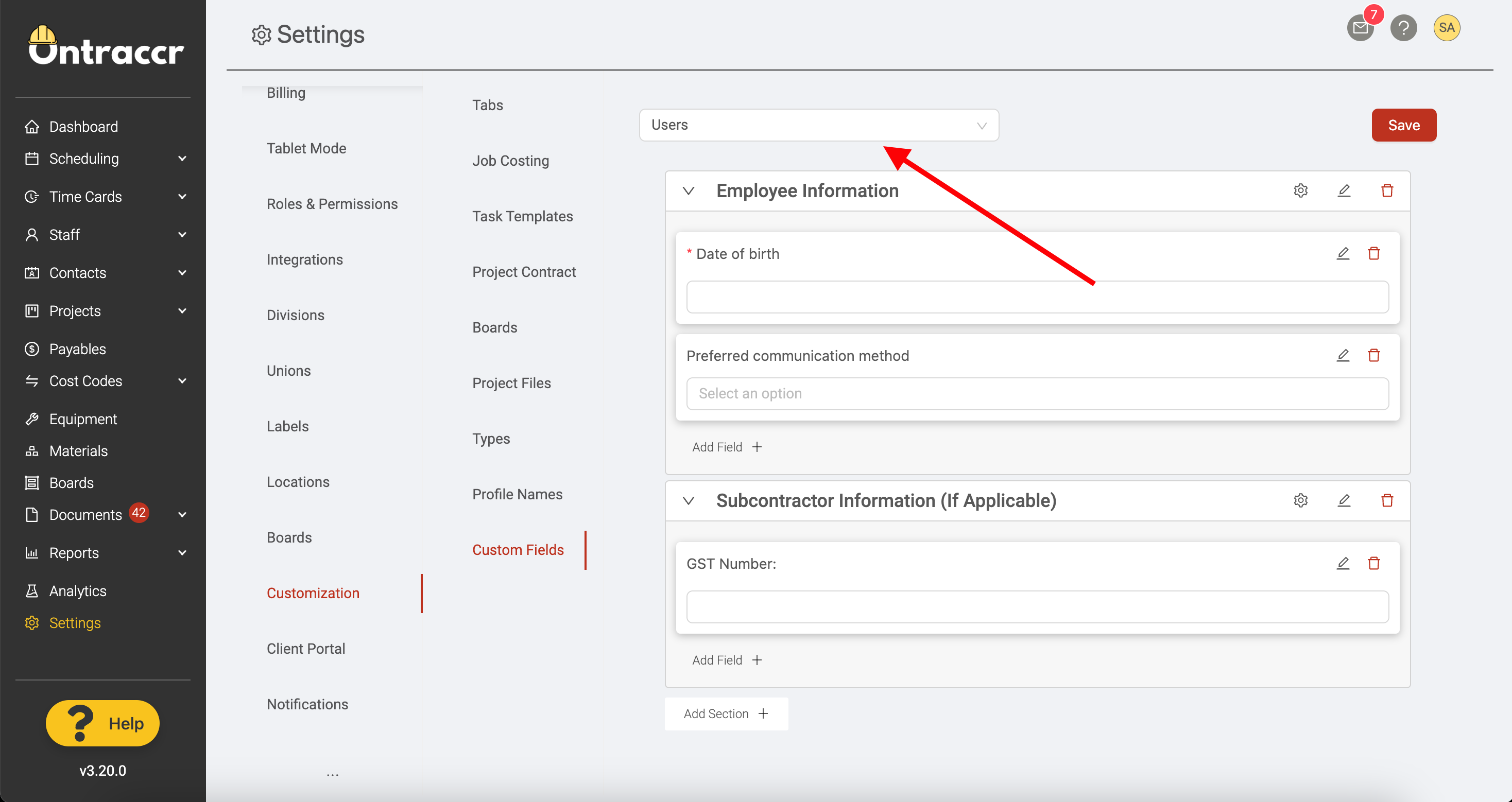This screenshot has height=802, width=1512.
Task: Select the Unions settings tab
Action: click(289, 371)
